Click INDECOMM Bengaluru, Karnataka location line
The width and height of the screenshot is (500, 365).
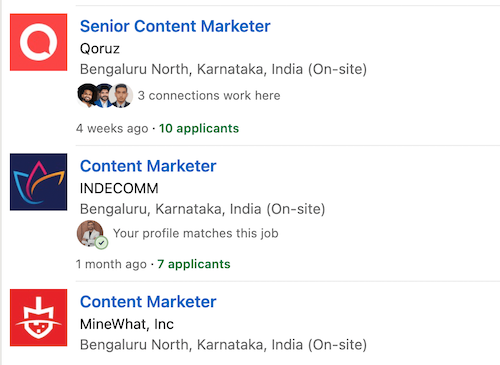(x=202, y=209)
